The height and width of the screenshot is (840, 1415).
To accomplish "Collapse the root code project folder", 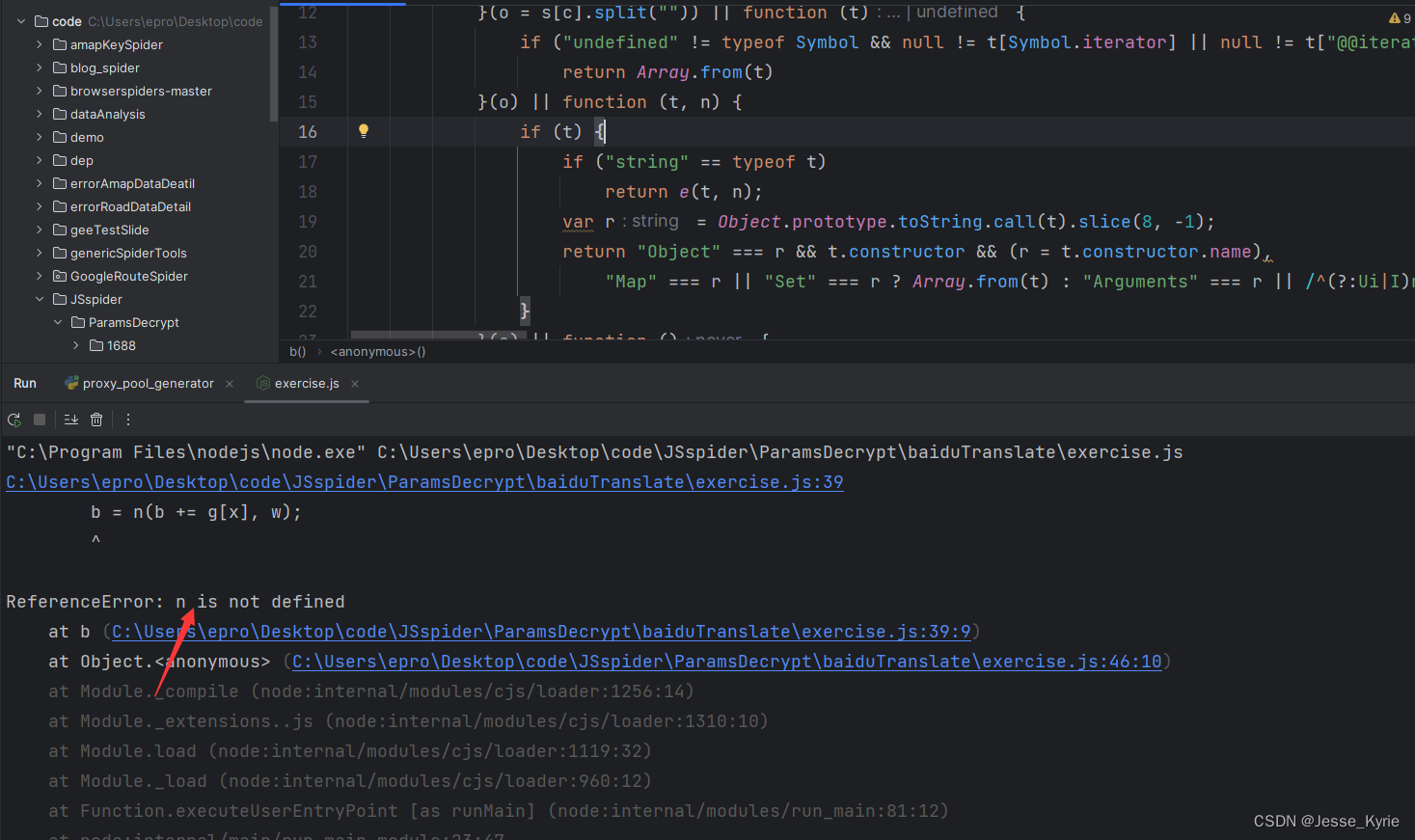I will (21, 21).
